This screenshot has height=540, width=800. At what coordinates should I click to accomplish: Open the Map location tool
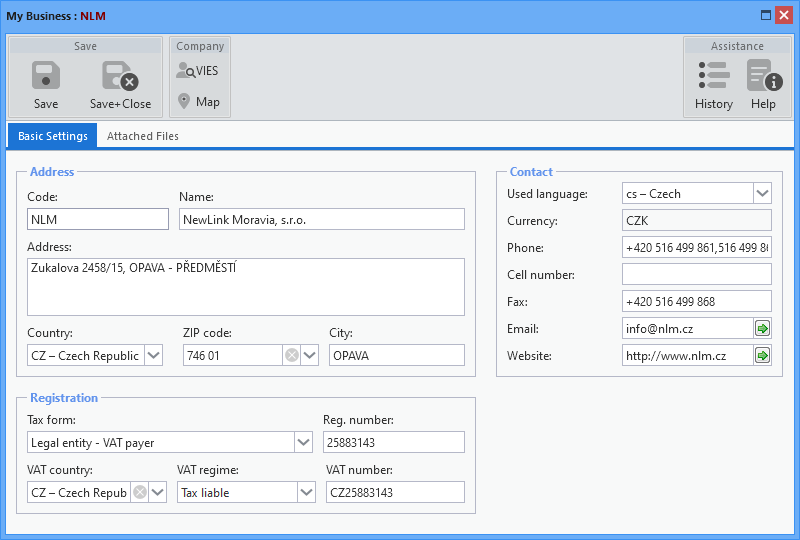click(199, 102)
